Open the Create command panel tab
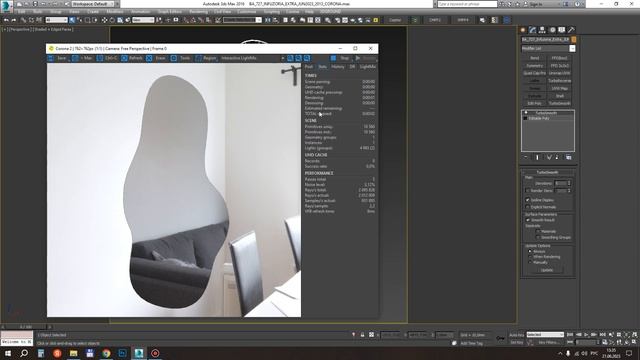Viewport: 640px width, 360px height. tap(523, 30)
